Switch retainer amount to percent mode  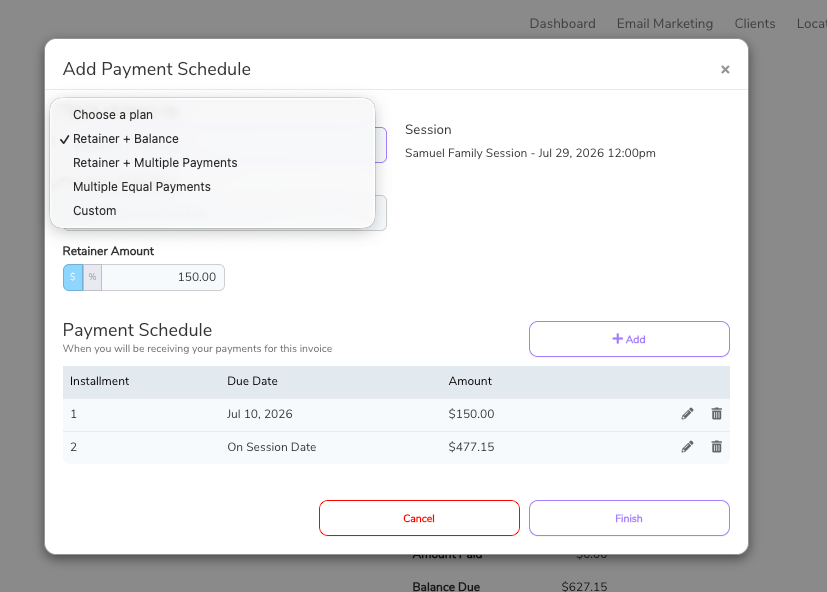click(92, 277)
